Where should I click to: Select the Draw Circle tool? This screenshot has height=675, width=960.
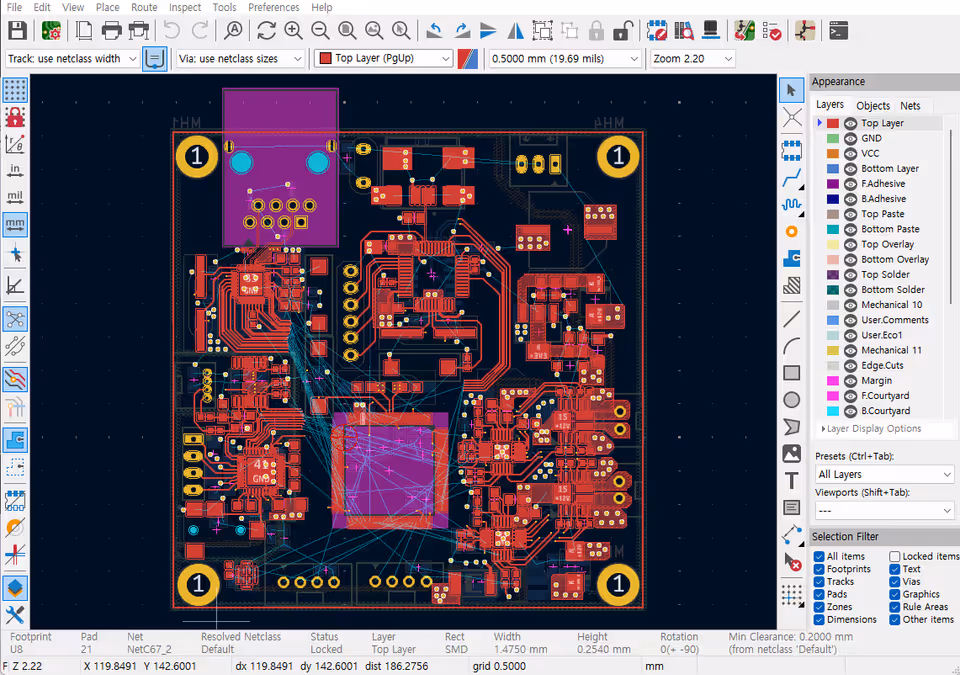[792, 400]
